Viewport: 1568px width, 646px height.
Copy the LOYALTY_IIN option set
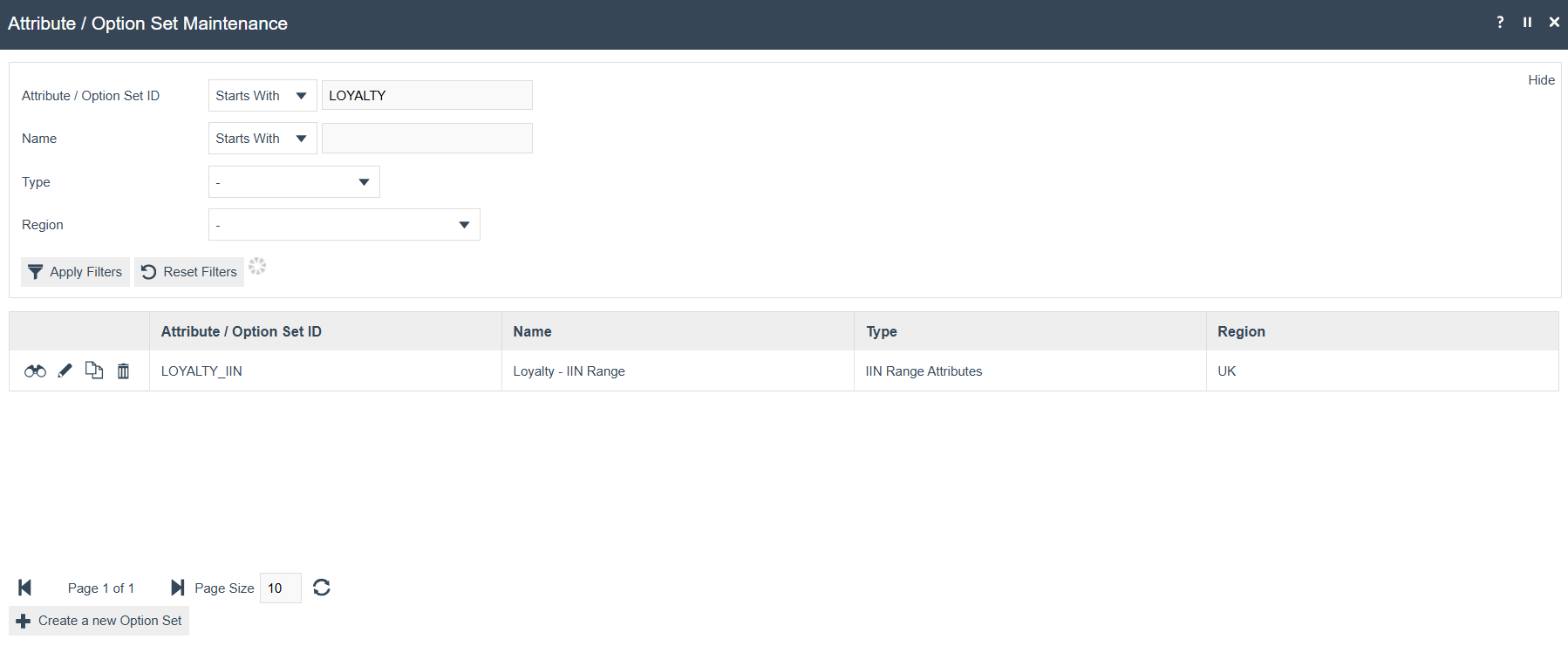tap(94, 371)
